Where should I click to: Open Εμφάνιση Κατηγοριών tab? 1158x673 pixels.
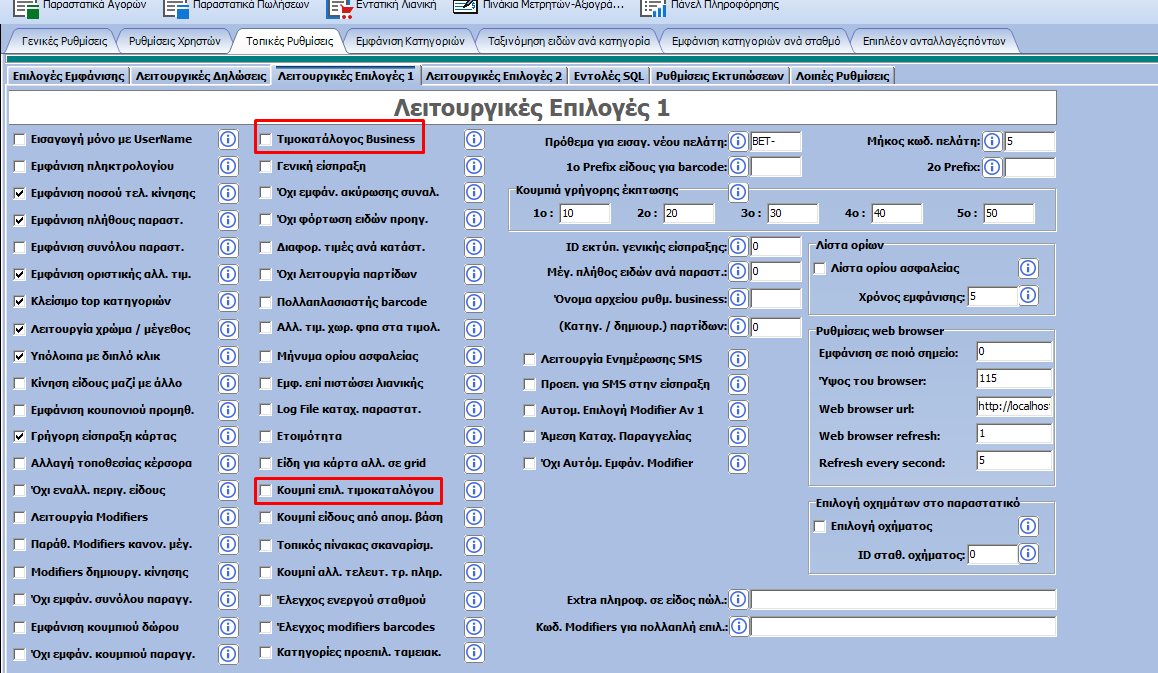pyautogui.click(x=410, y=41)
